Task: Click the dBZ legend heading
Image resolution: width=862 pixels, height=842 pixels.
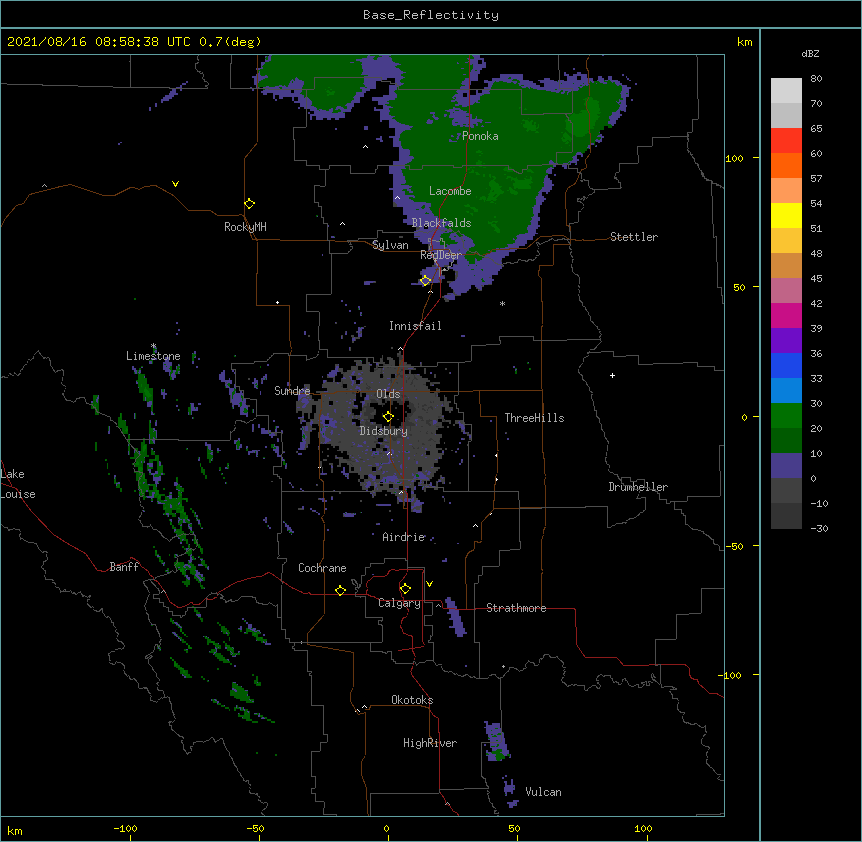Action: click(810, 53)
